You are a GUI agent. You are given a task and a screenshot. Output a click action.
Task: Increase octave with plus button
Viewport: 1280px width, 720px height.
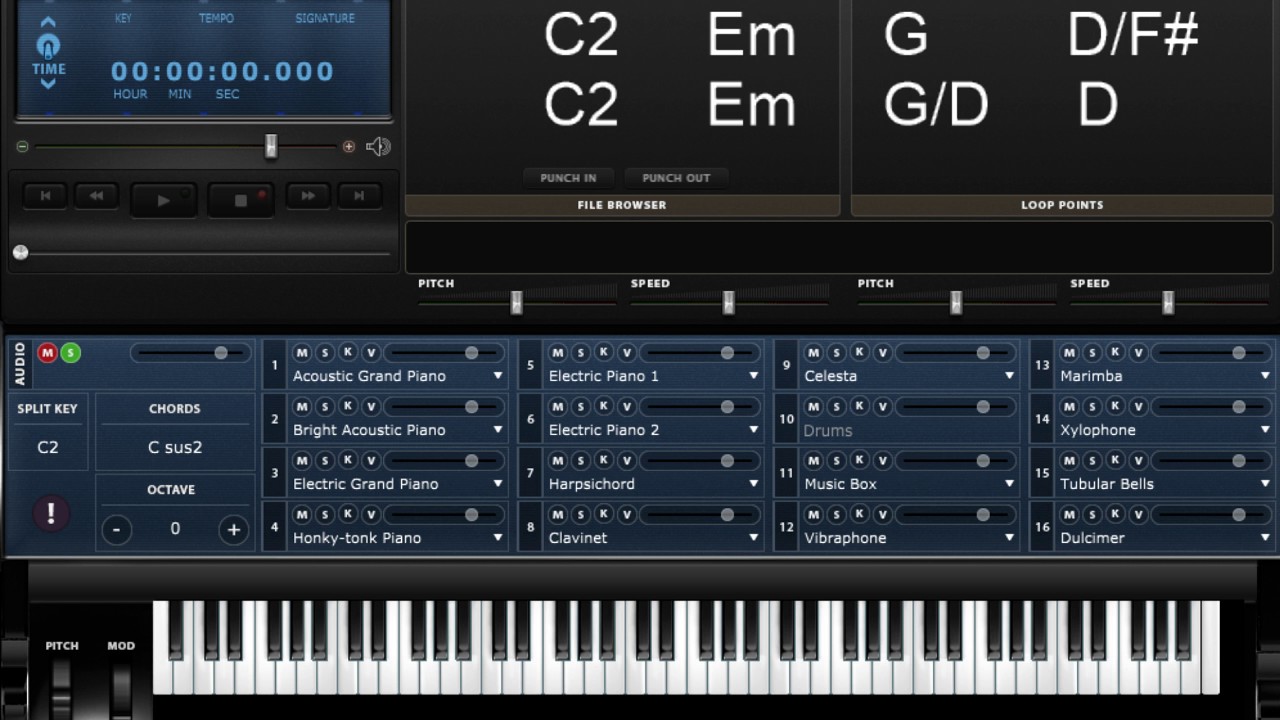tap(234, 529)
